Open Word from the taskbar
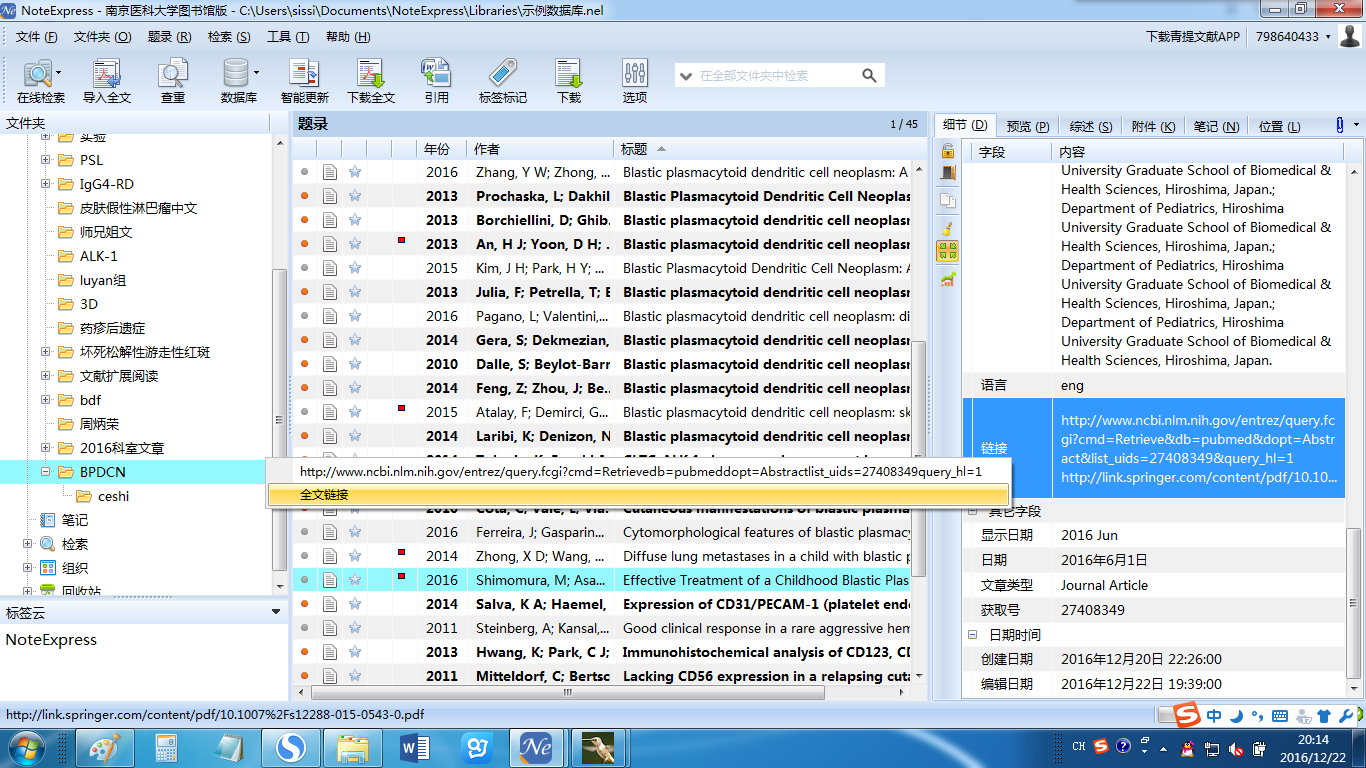Viewport: 1366px width, 768px height. pos(414,747)
